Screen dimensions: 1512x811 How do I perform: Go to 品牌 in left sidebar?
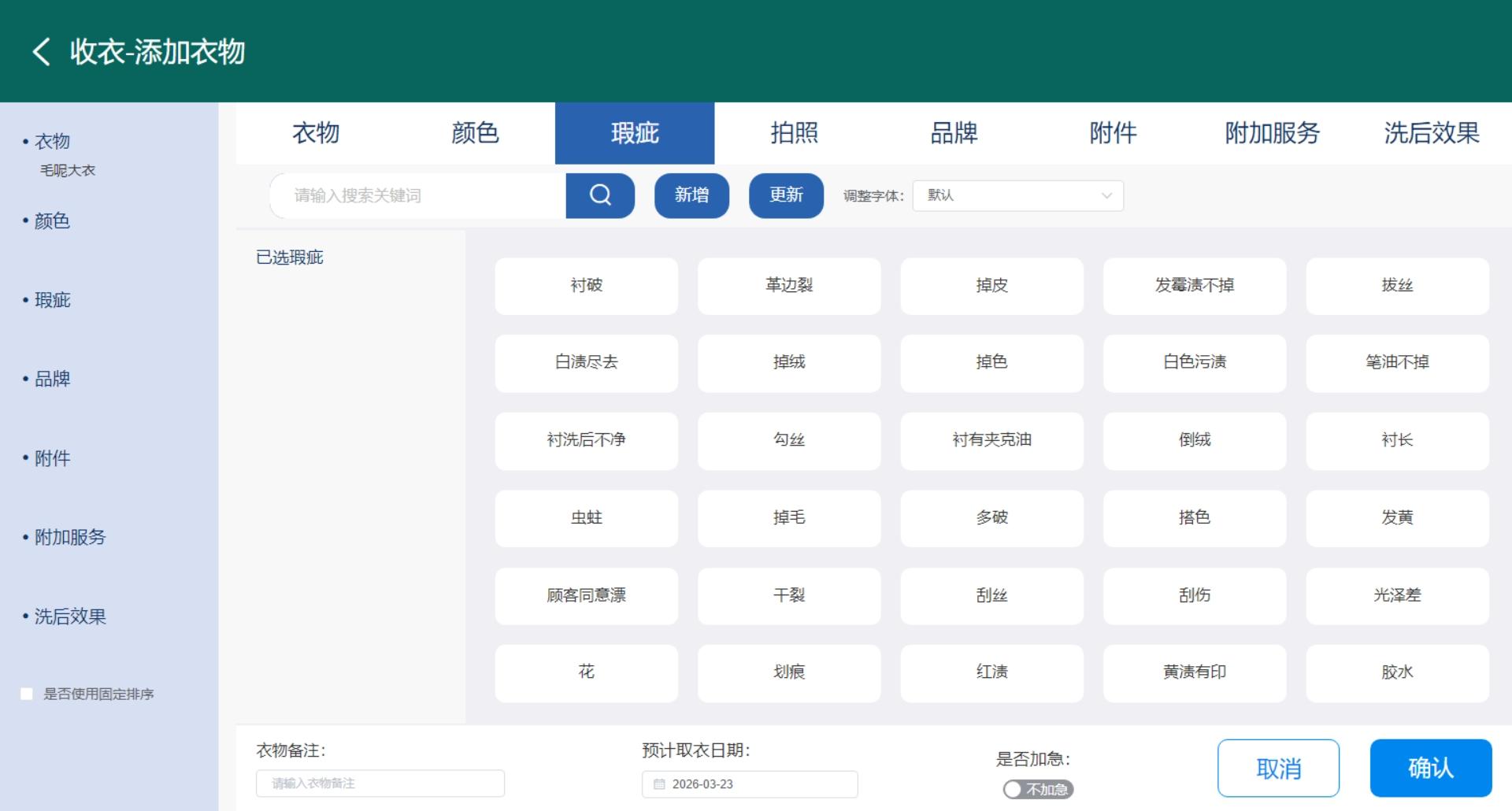[52, 379]
